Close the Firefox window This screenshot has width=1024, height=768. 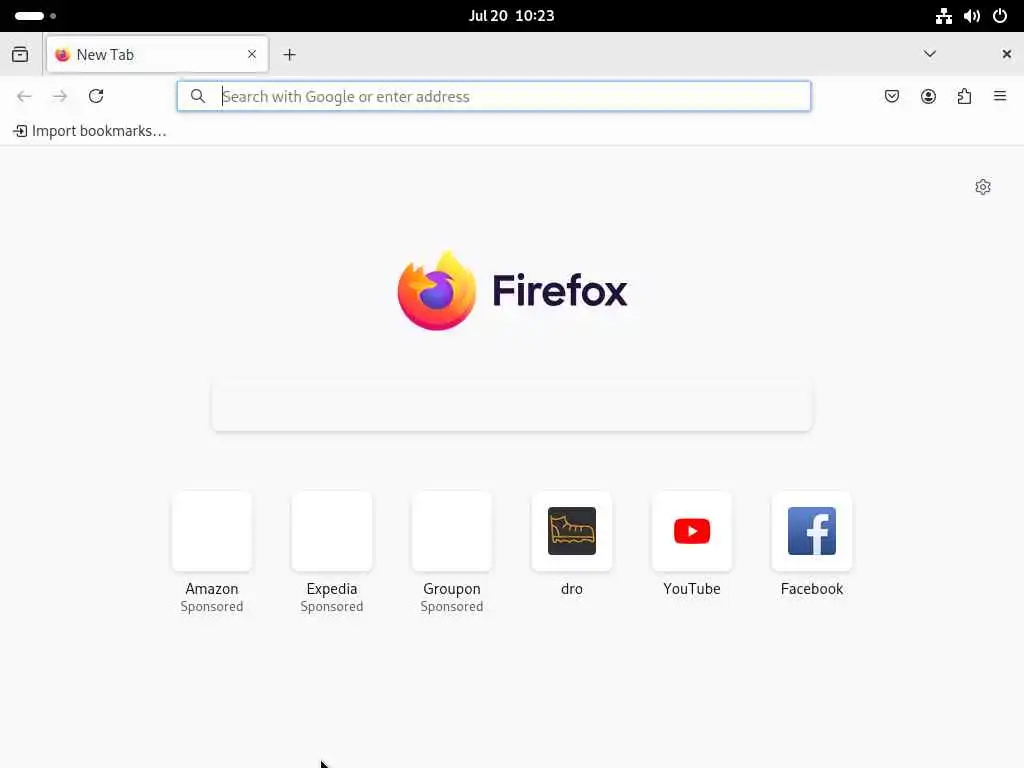1006,54
